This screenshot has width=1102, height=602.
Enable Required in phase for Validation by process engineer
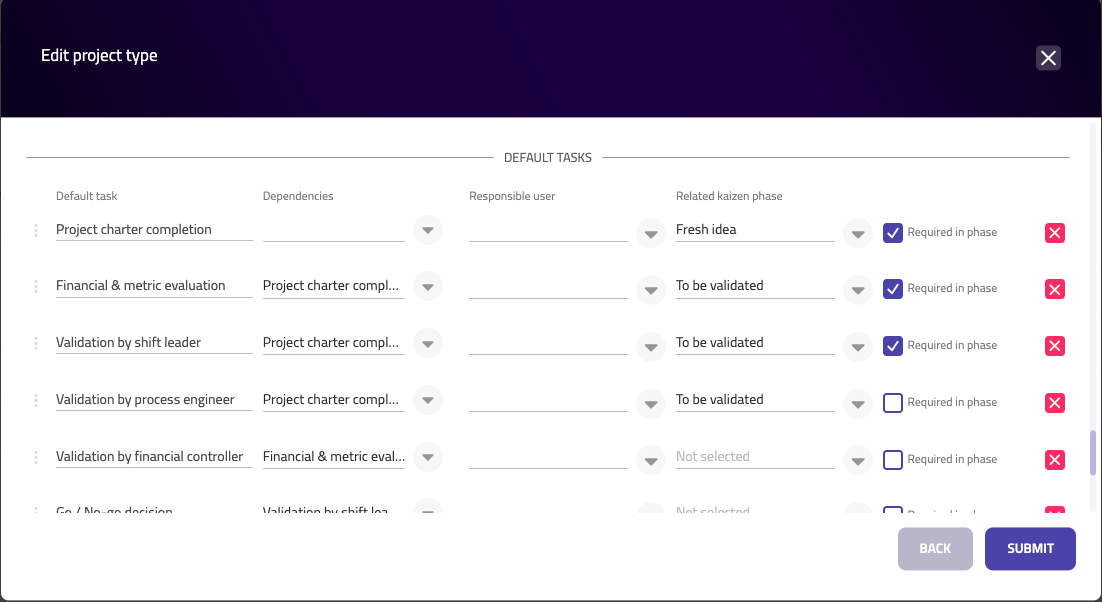[x=893, y=403]
